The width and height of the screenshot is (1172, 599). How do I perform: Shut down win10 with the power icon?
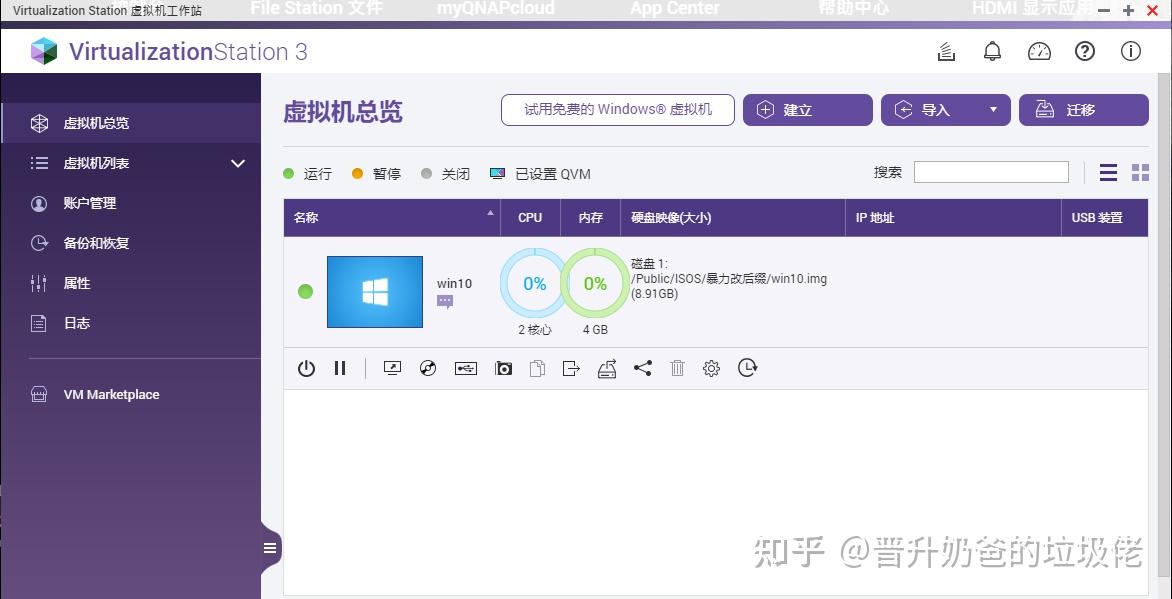pos(306,368)
